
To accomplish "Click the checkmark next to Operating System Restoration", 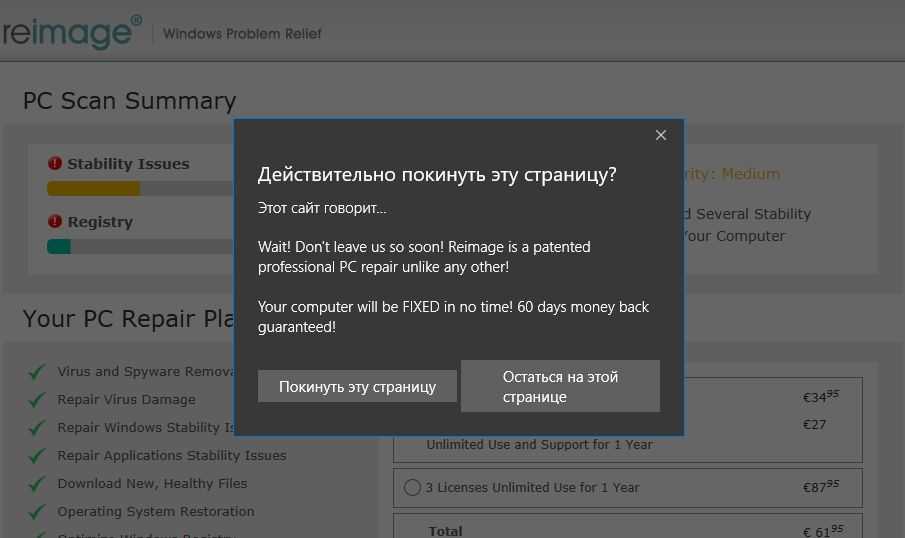I will point(37,512).
